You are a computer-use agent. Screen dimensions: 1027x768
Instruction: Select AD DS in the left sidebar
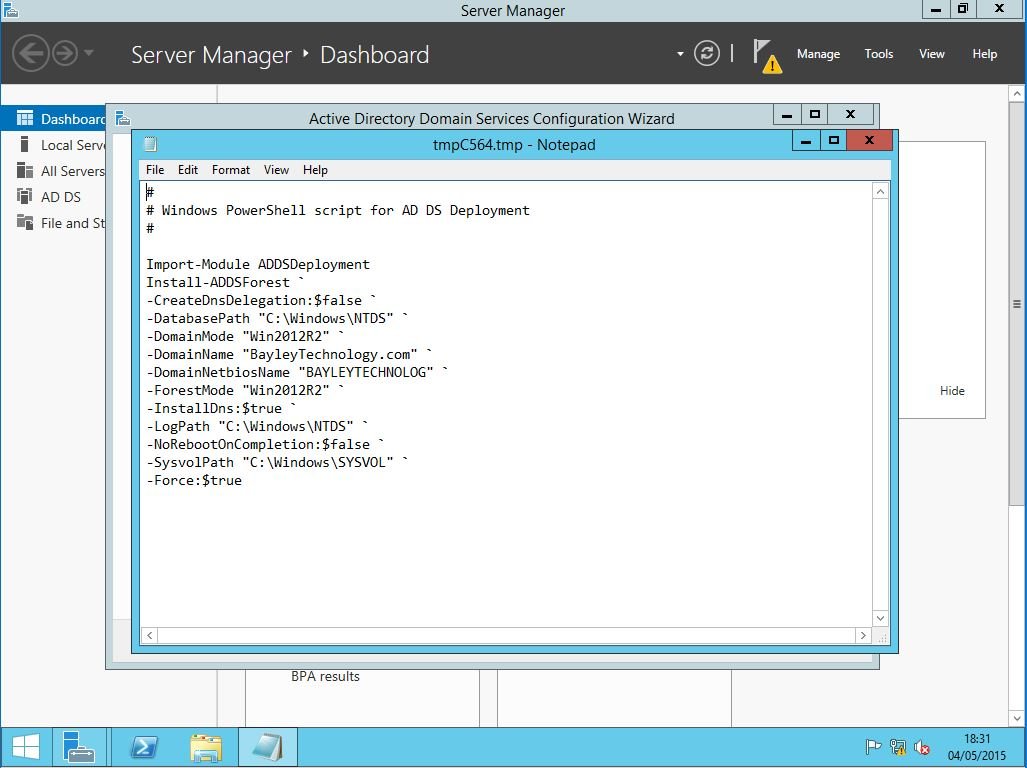click(60, 197)
